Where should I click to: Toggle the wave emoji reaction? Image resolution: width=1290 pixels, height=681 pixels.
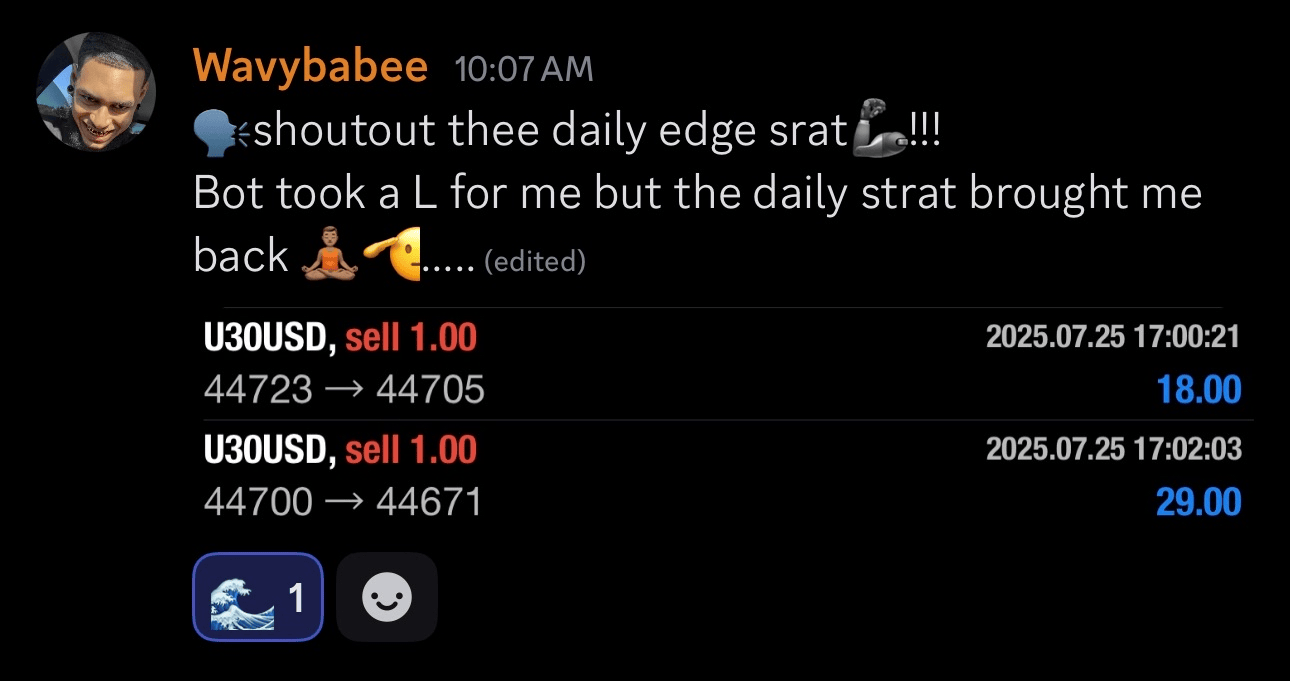(257, 598)
